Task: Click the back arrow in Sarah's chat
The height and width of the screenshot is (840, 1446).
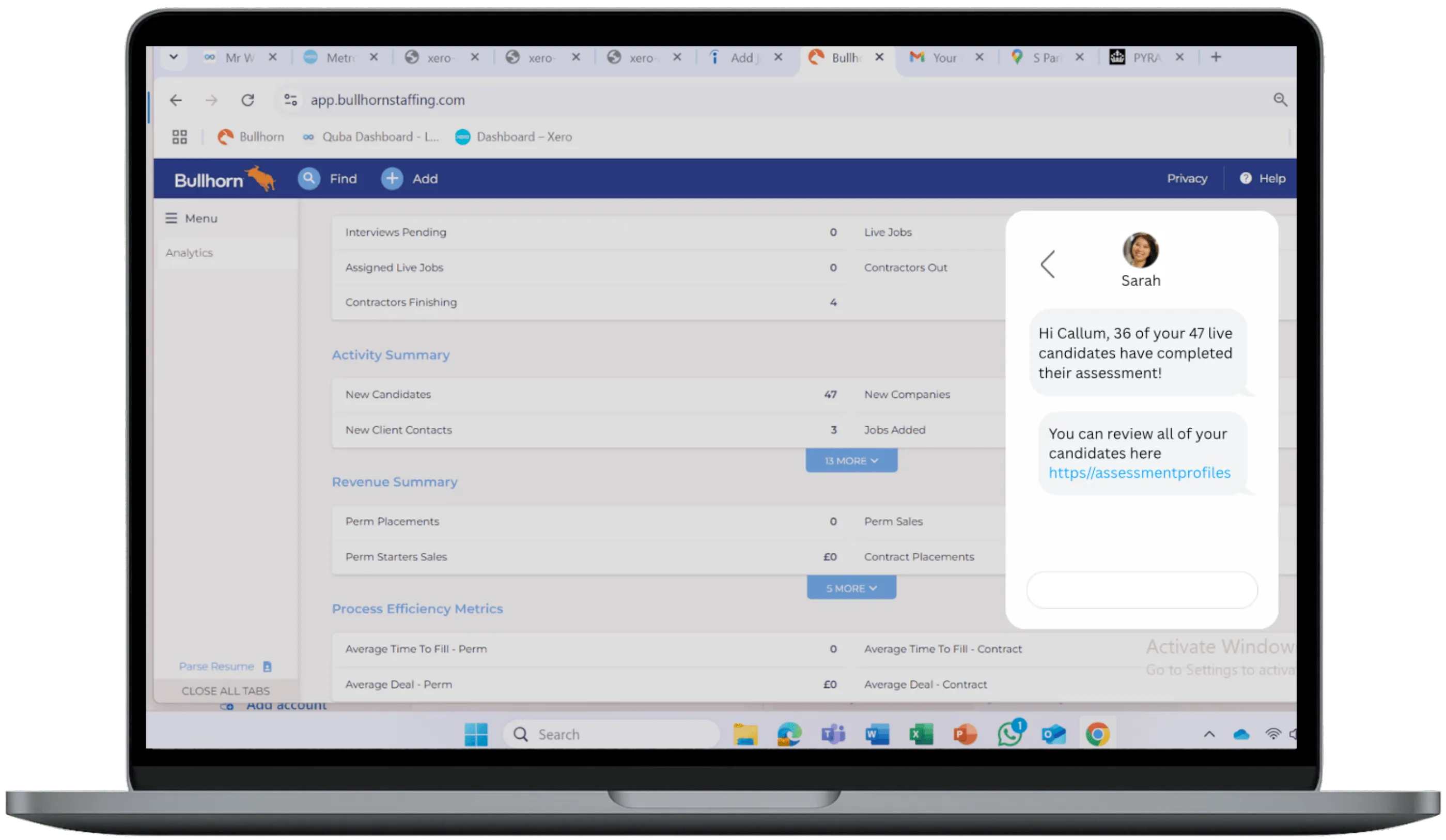Action: pyautogui.click(x=1047, y=265)
